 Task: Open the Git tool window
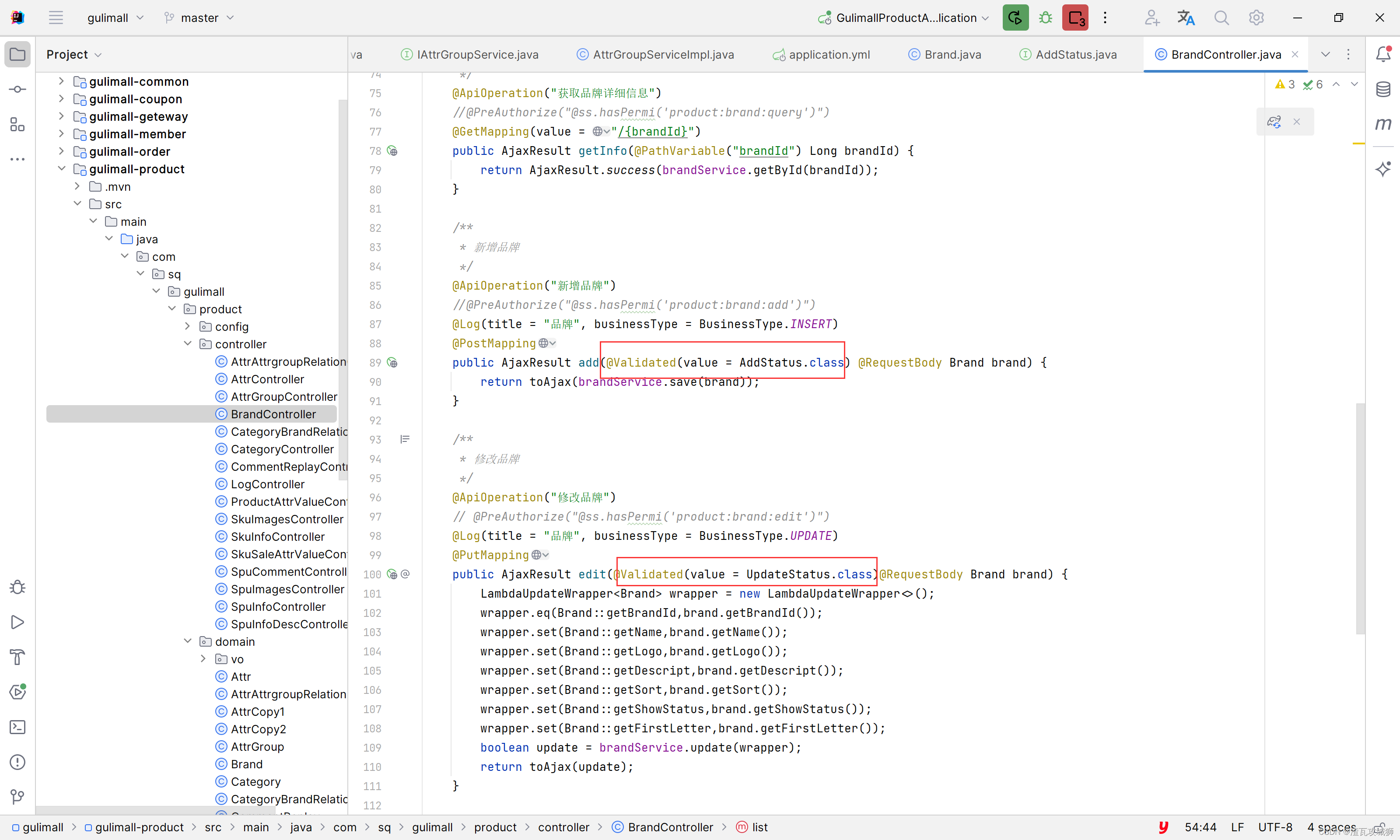[17, 796]
